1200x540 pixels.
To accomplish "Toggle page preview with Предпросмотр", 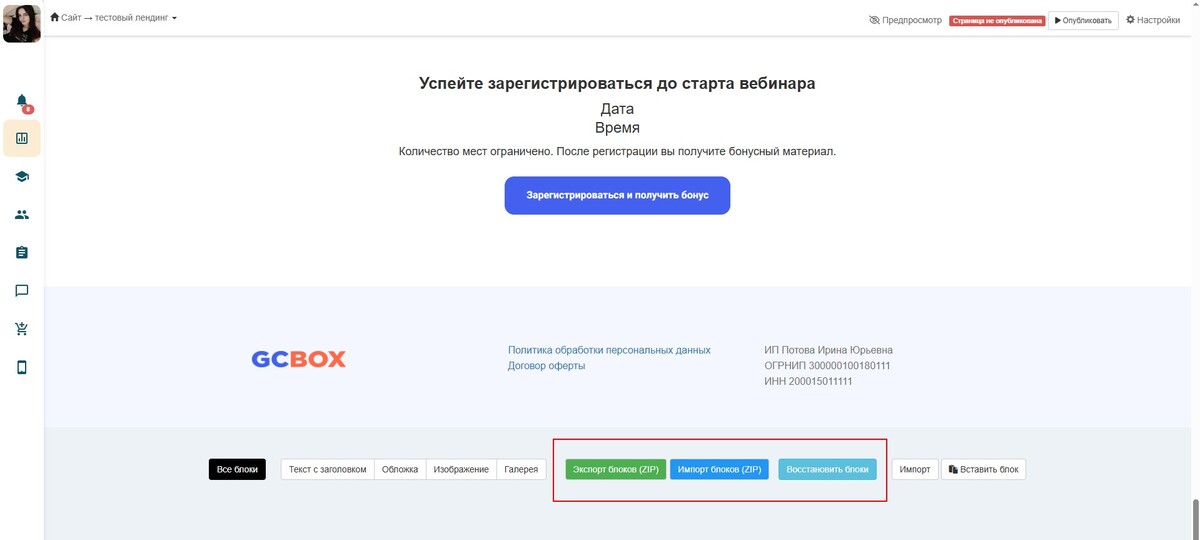I will pyautogui.click(x=905, y=20).
